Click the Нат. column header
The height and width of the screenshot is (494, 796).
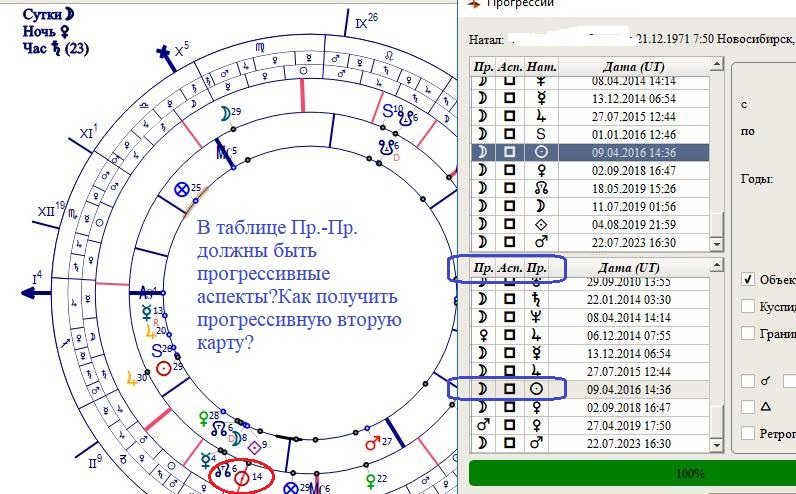coord(541,67)
